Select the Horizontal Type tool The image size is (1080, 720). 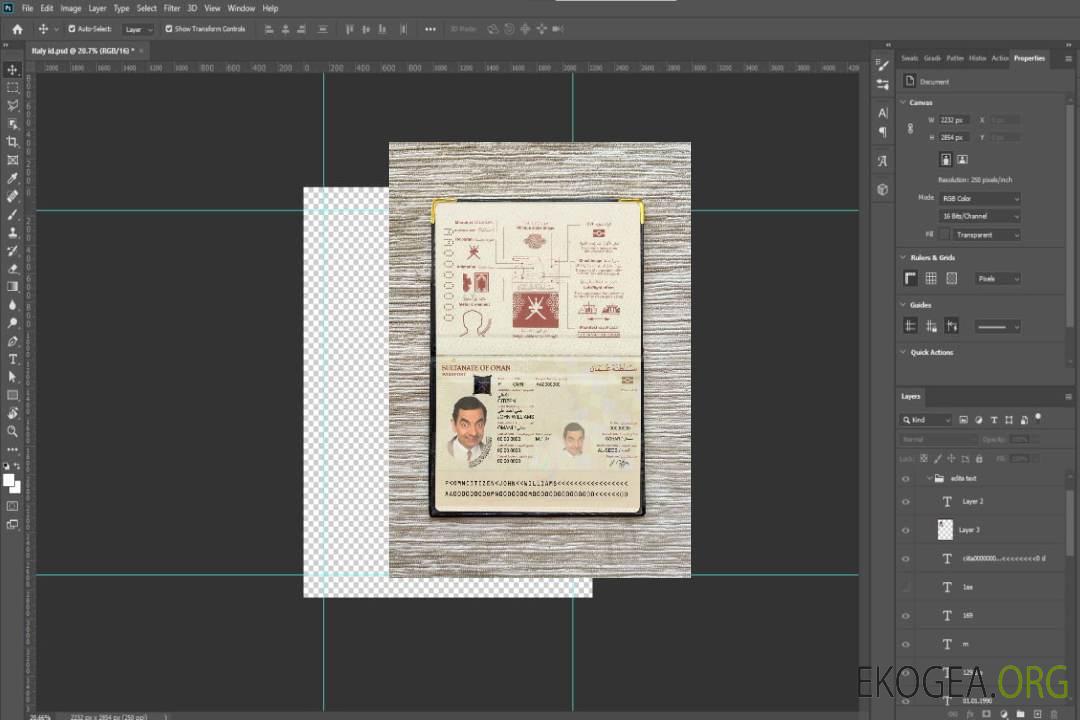[x=13, y=359]
